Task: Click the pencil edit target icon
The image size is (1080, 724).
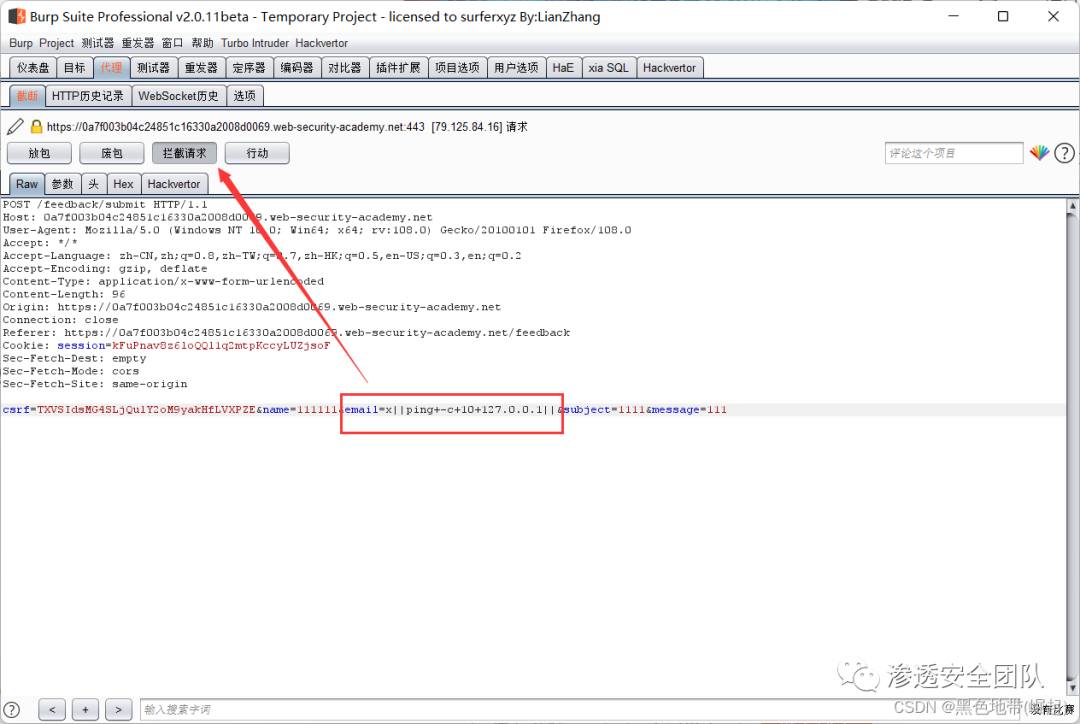Action: [x=15, y=127]
